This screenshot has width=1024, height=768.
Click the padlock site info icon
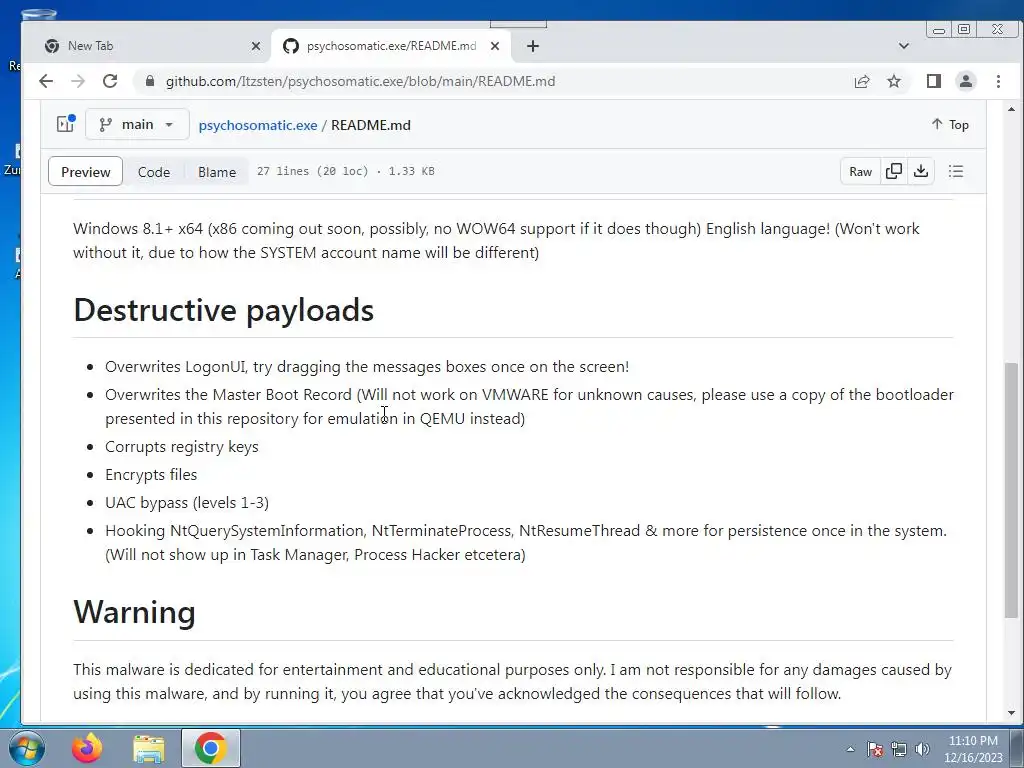click(x=150, y=81)
